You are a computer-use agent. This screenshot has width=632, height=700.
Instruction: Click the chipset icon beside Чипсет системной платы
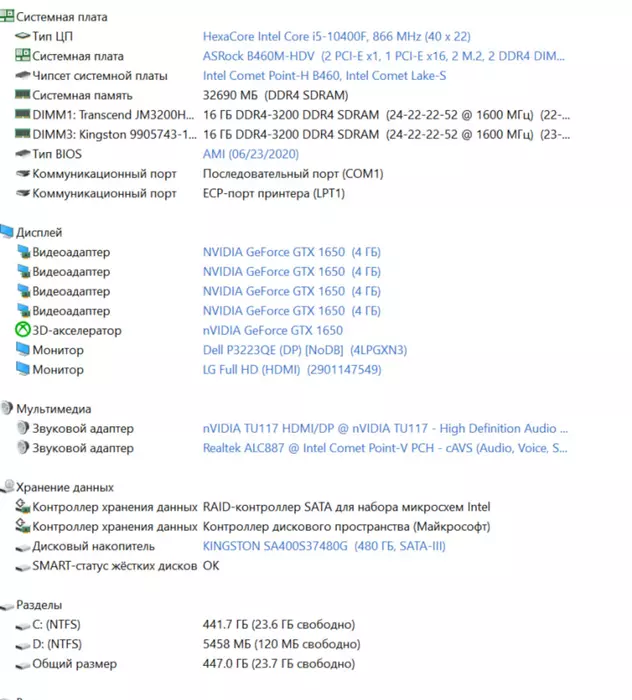coord(23,75)
